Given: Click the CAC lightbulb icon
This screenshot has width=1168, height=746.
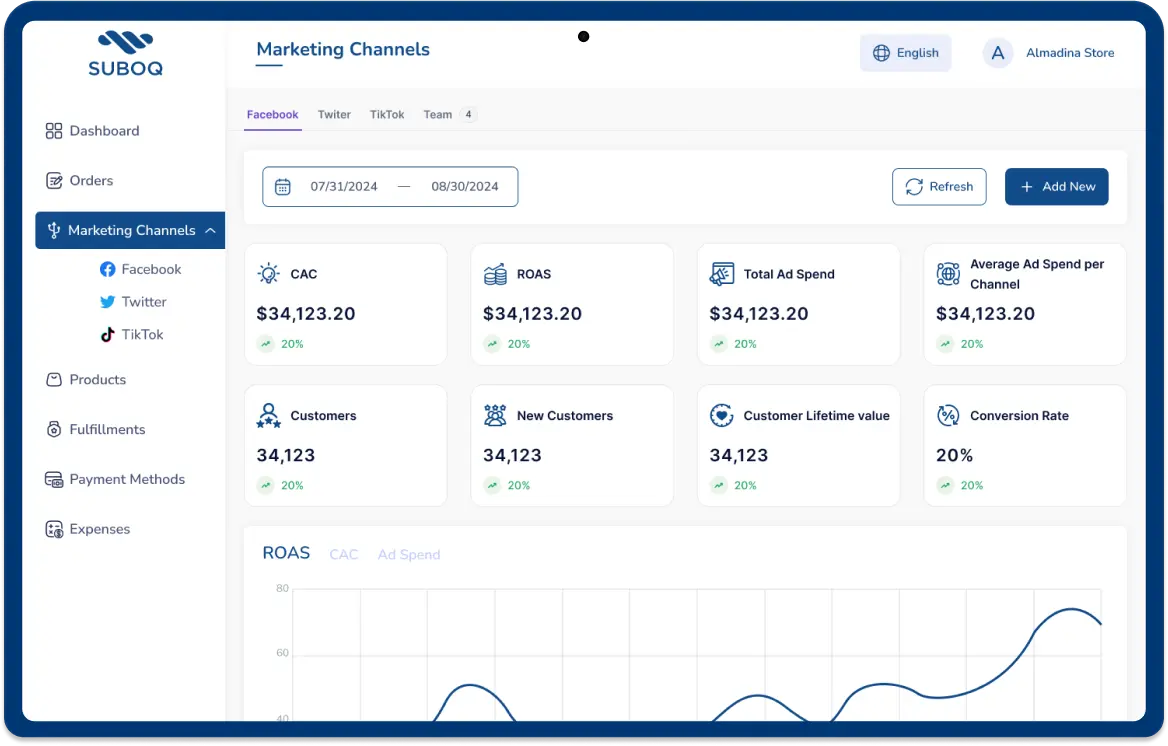Looking at the screenshot, I should click(x=269, y=274).
